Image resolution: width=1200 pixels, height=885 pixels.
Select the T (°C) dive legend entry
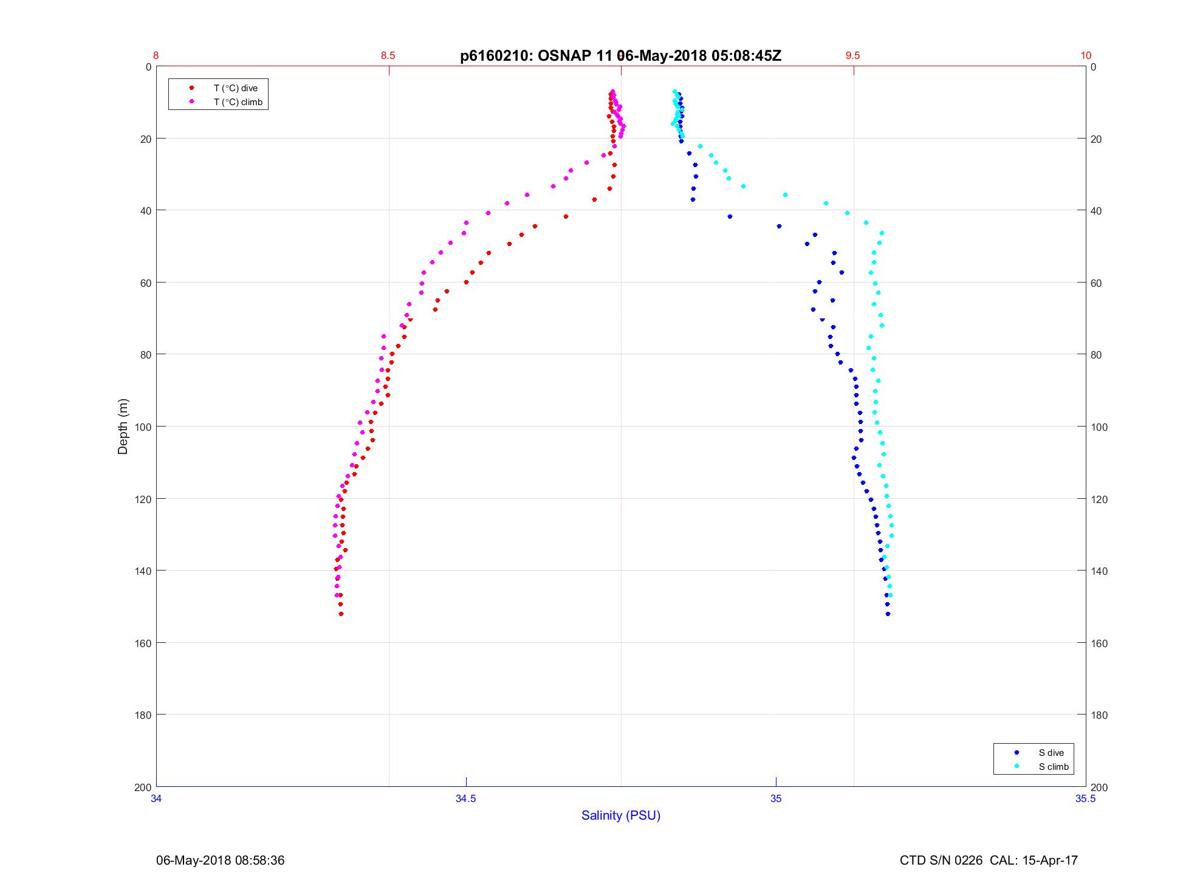pyautogui.click(x=220, y=88)
